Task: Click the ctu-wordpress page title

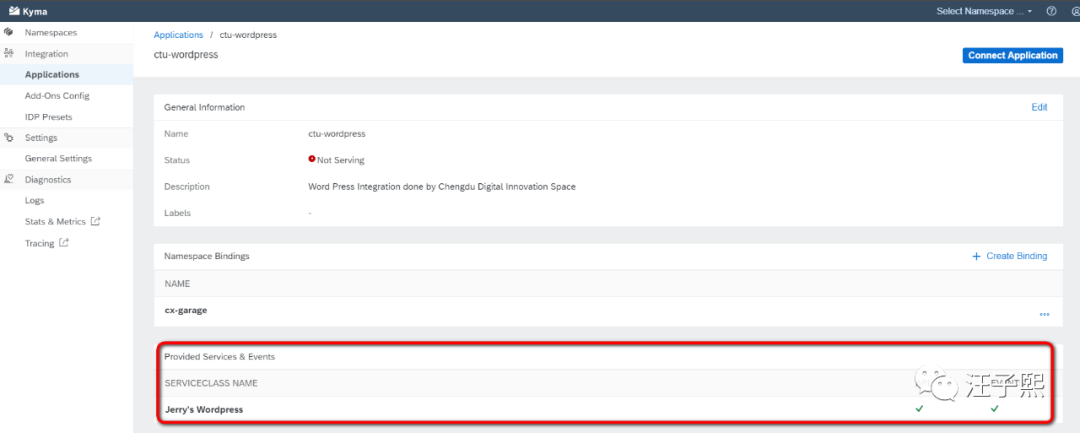Action: tap(186, 54)
